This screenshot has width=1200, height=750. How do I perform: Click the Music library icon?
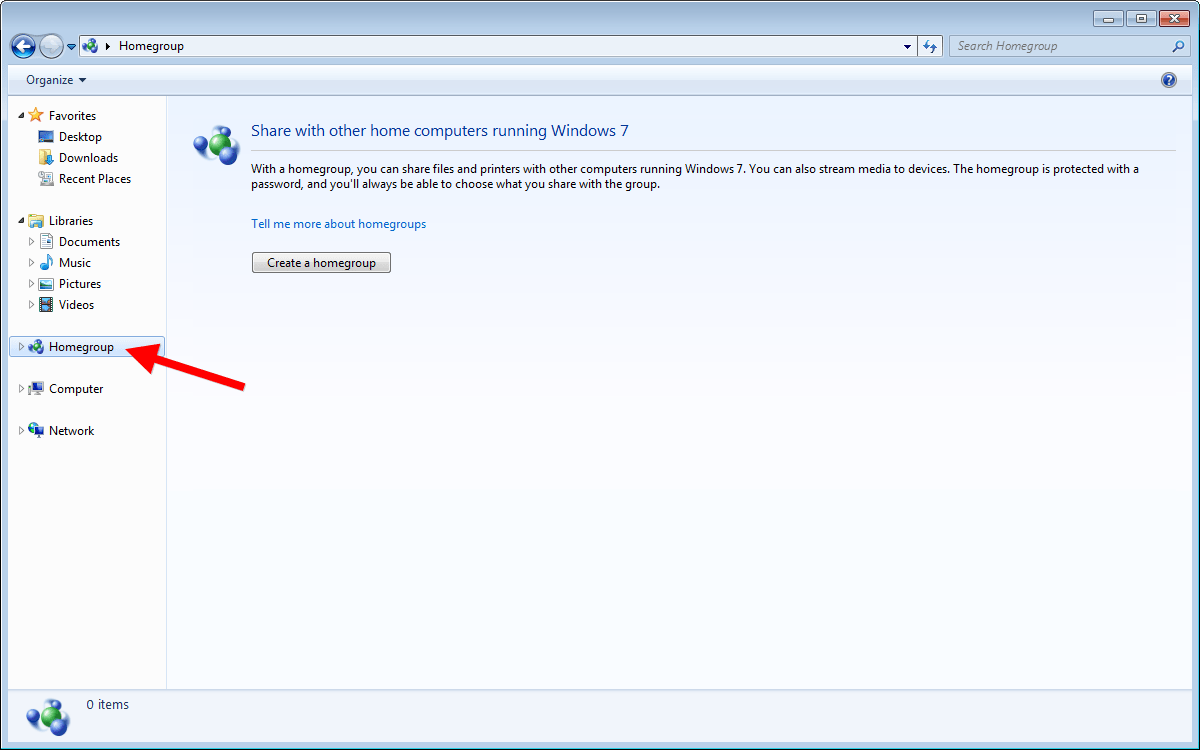(47, 262)
